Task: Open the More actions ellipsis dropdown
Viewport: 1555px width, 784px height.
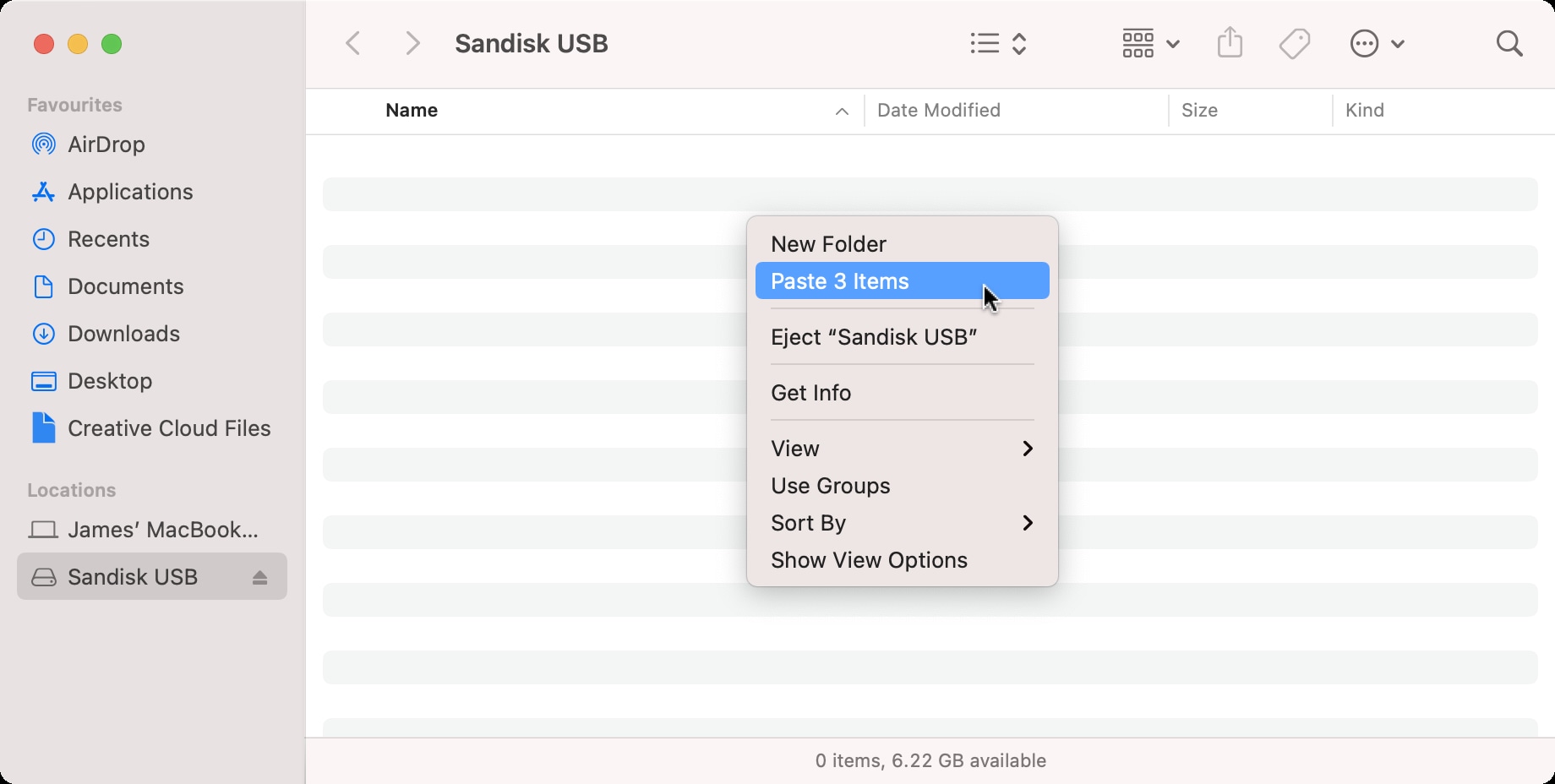Action: [1377, 43]
